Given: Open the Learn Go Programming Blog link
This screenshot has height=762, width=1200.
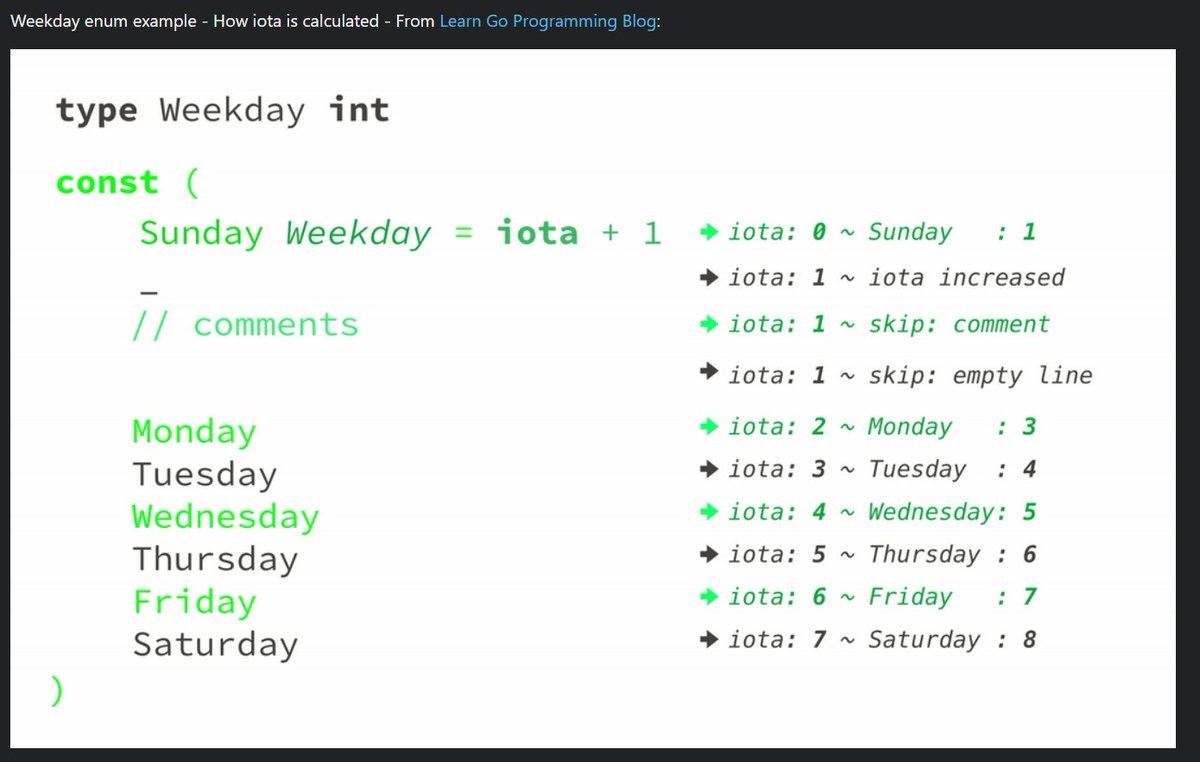Looking at the screenshot, I should click(548, 20).
